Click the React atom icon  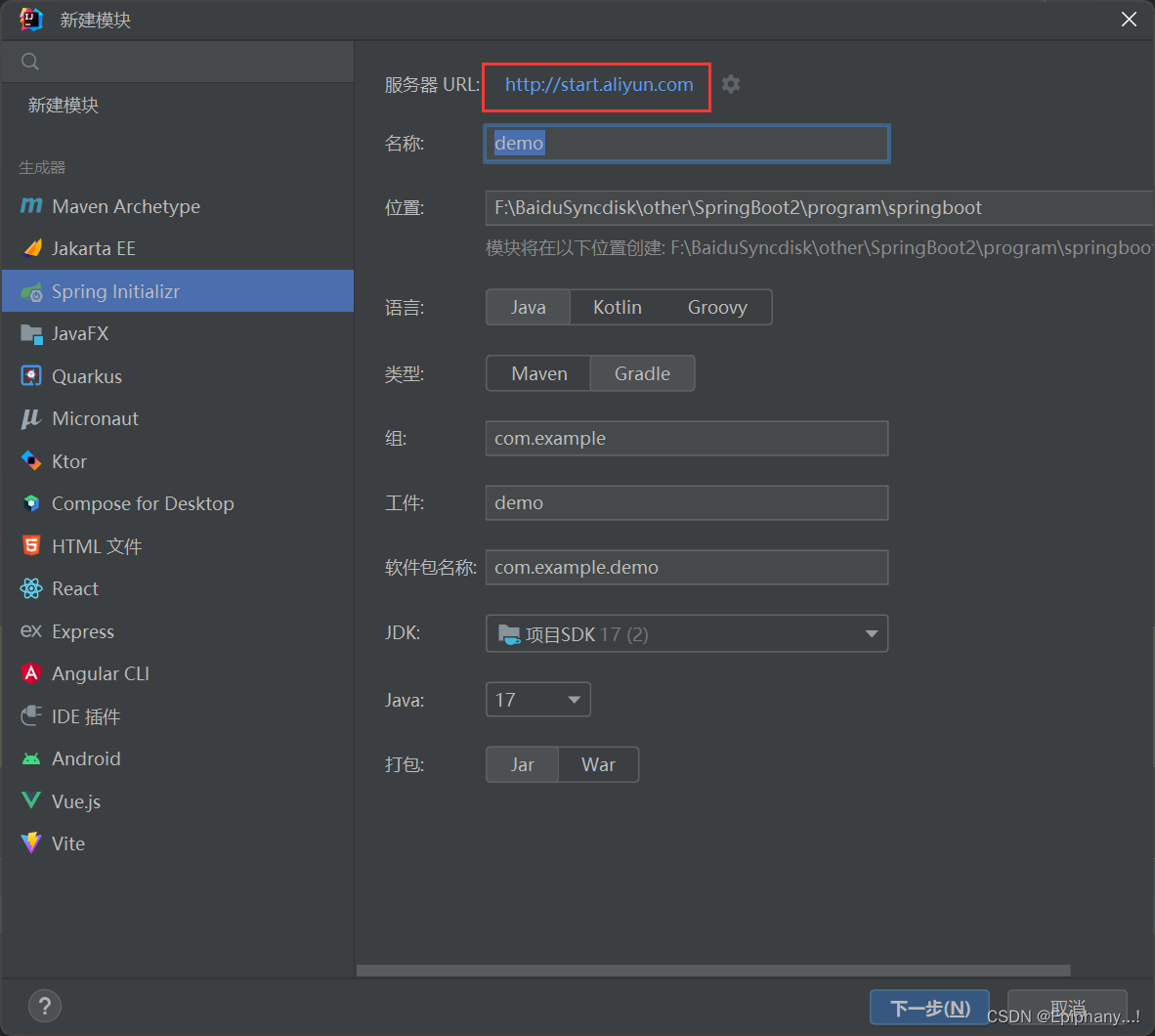click(31, 588)
